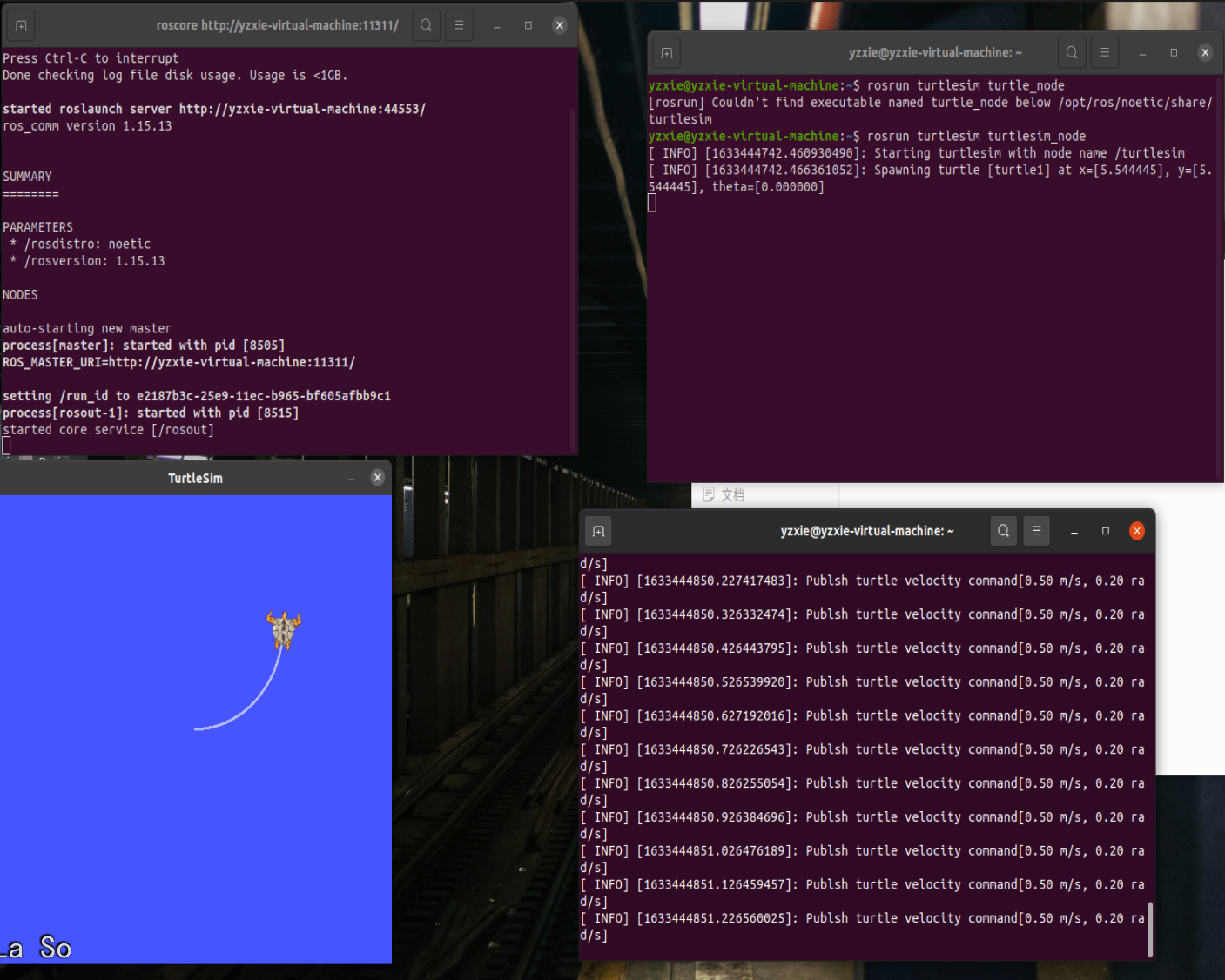Open new tab in velocity publisher terminal
Image resolution: width=1225 pixels, height=980 pixels.
pos(598,531)
